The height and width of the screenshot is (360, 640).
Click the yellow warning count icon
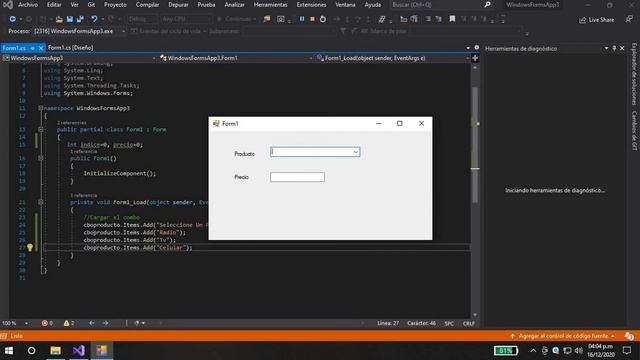click(66, 323)
